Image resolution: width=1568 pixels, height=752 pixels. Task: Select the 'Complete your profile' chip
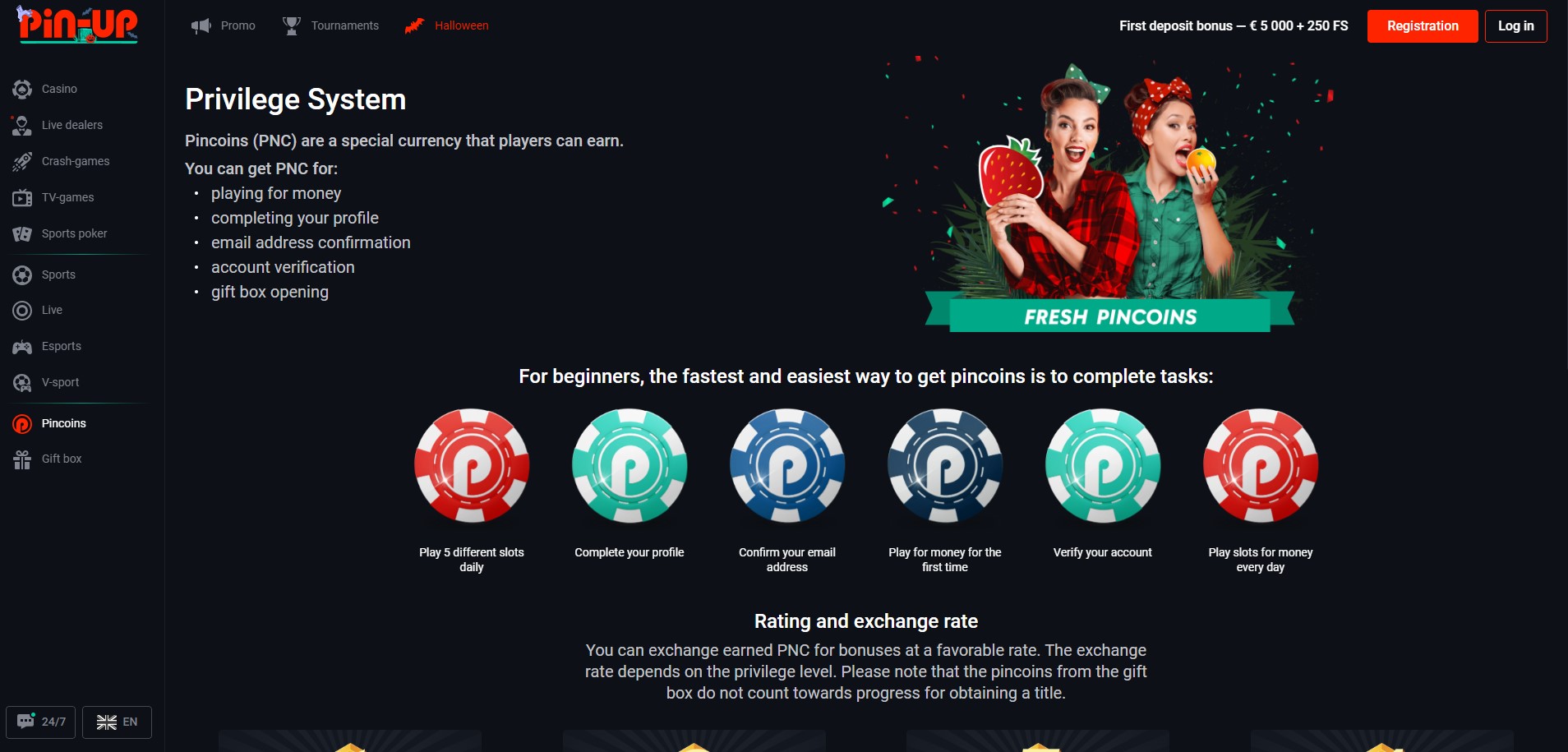[x=630, y=466]
